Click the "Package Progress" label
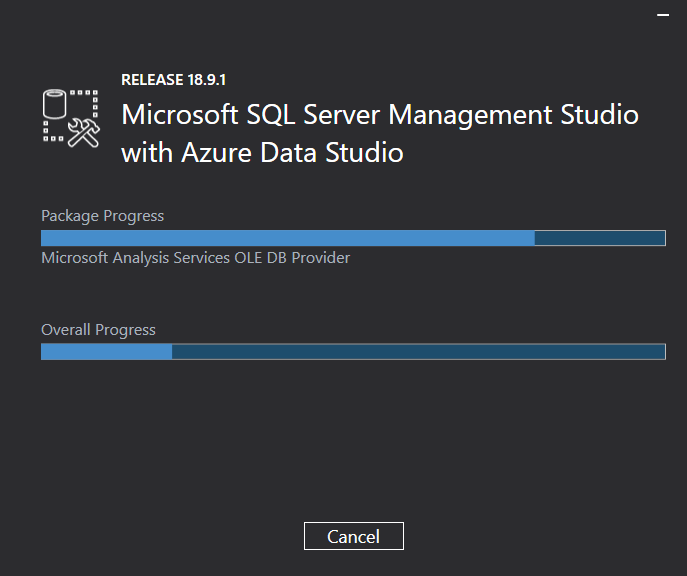 pyautogui.click(x=102, y=216)
